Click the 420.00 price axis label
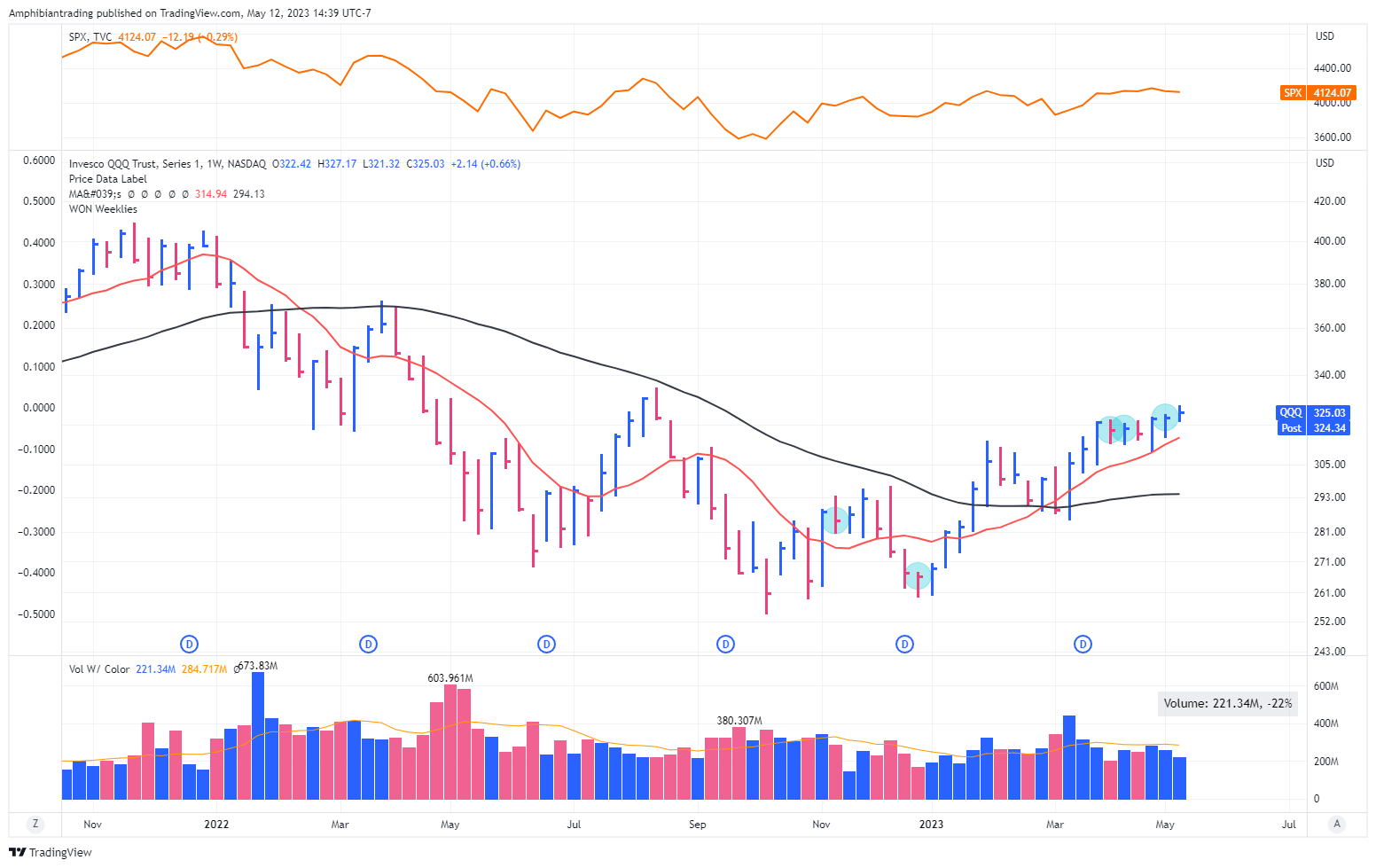The image size is (1376, 868). (1330, 201)
